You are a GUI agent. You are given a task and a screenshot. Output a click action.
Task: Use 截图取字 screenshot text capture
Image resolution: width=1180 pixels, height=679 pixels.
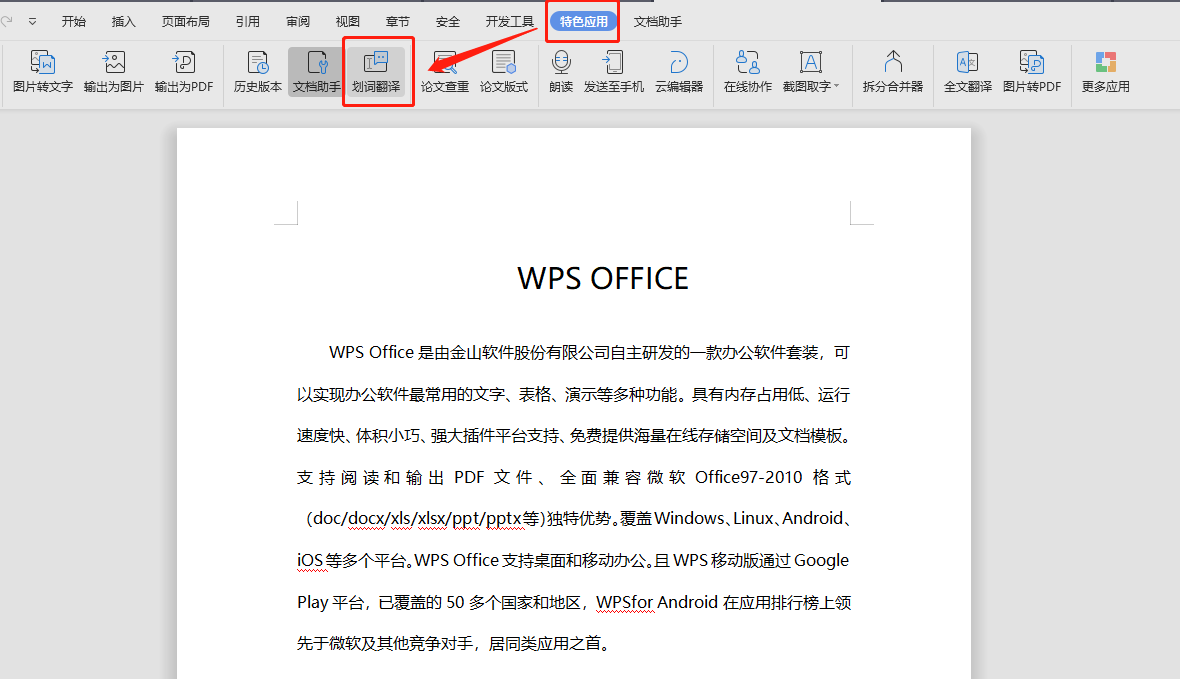(x=807, y=72)
